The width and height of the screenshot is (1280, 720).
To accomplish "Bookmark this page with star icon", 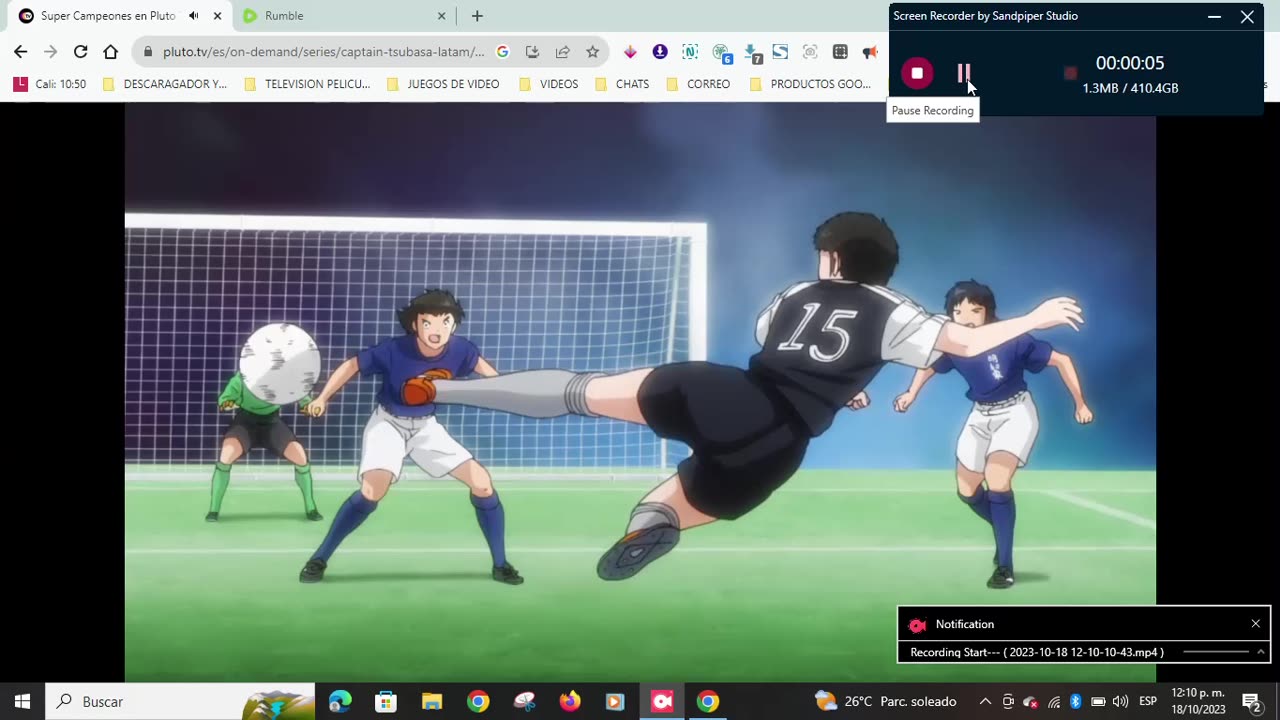I will click(592, 52).
